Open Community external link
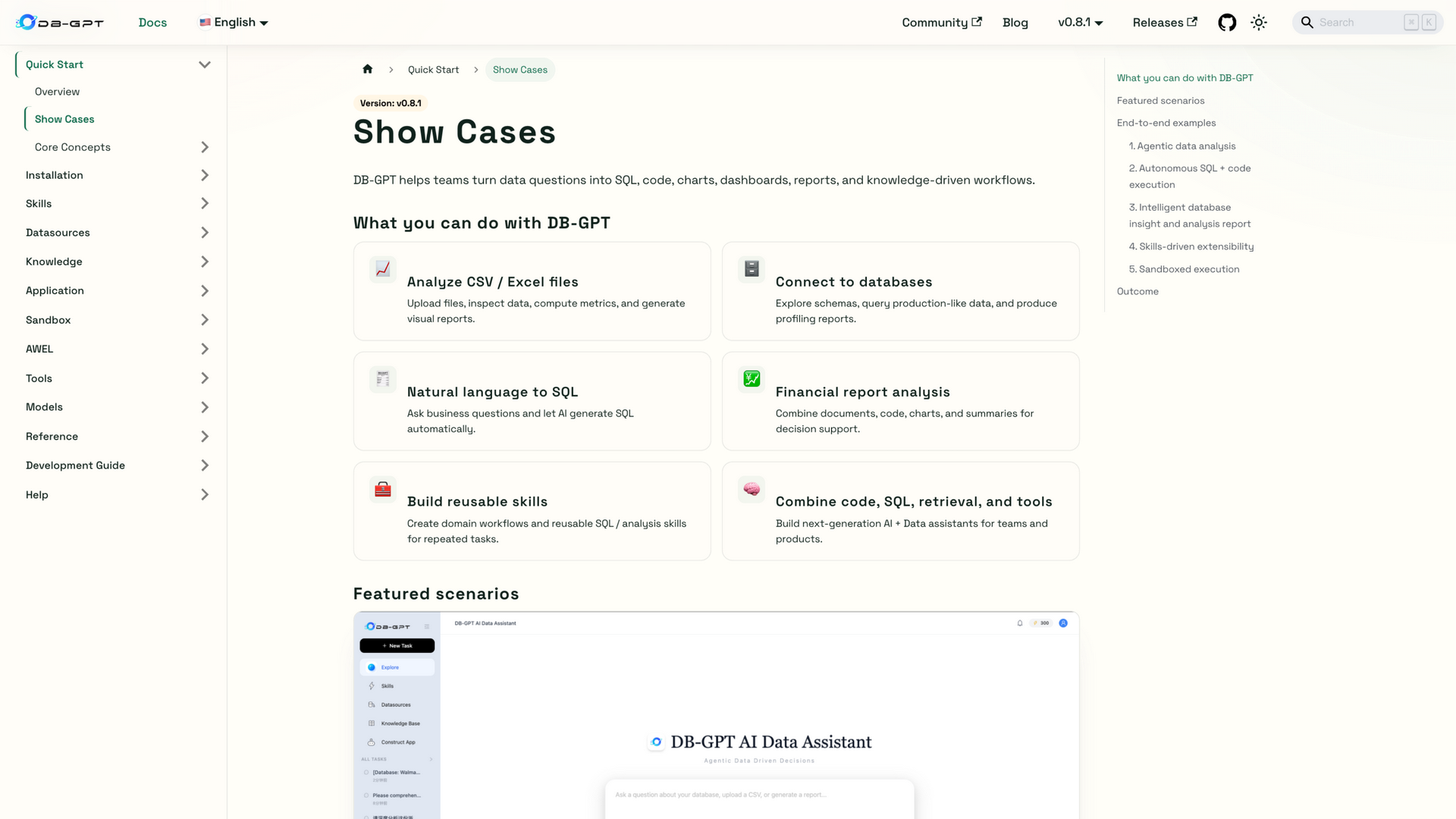 pyautogui.click(x=942, y=23)
